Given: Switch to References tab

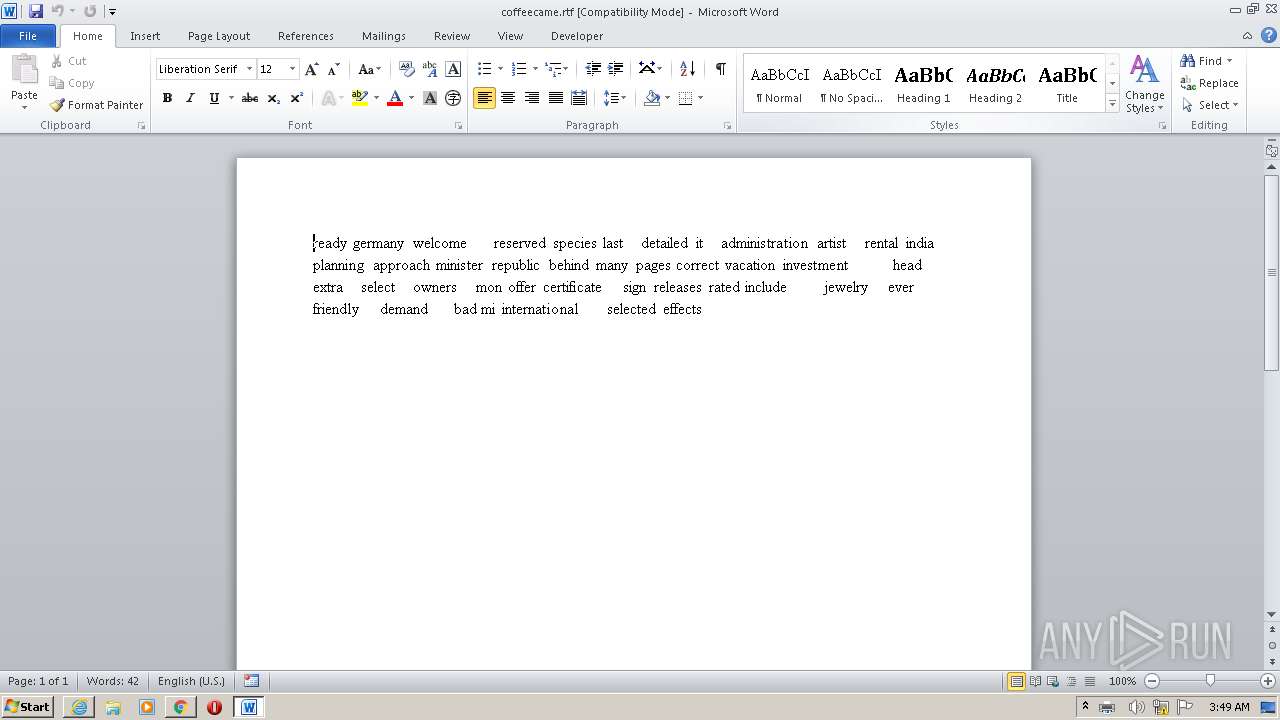Looking at the screenshot, I should (306, 36).
